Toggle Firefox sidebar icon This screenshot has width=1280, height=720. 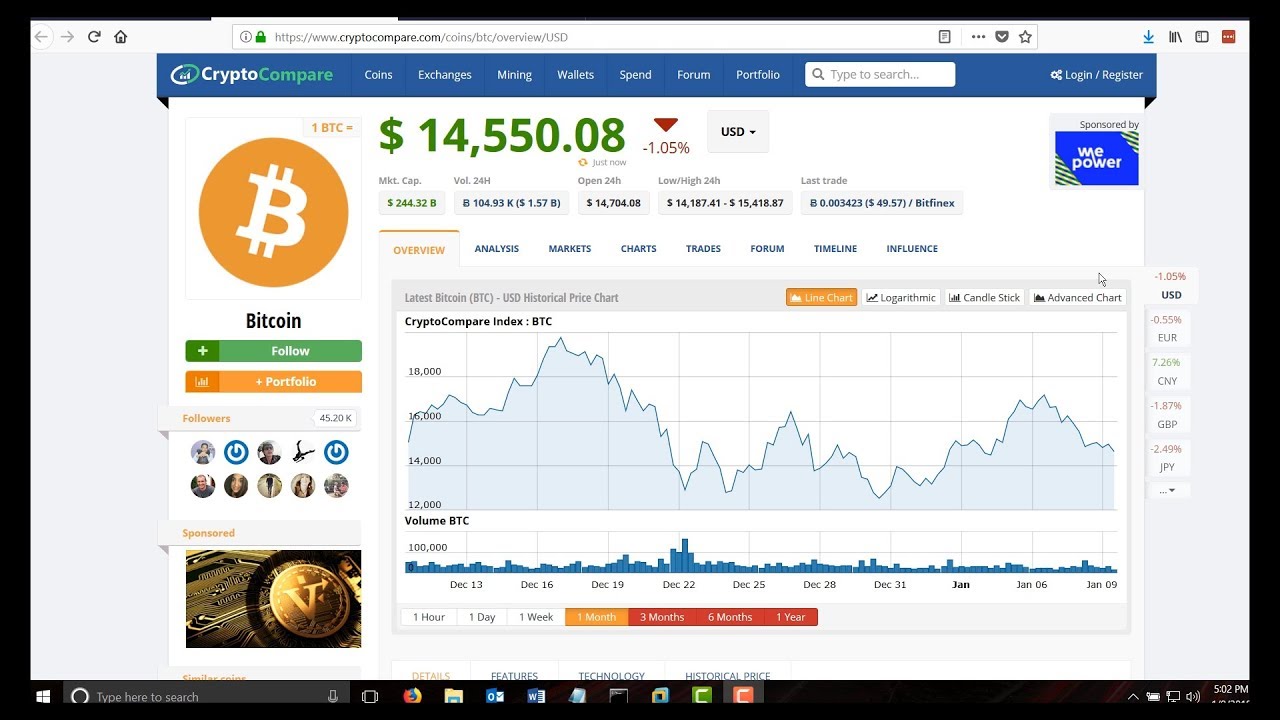(x=1202, y=37)
